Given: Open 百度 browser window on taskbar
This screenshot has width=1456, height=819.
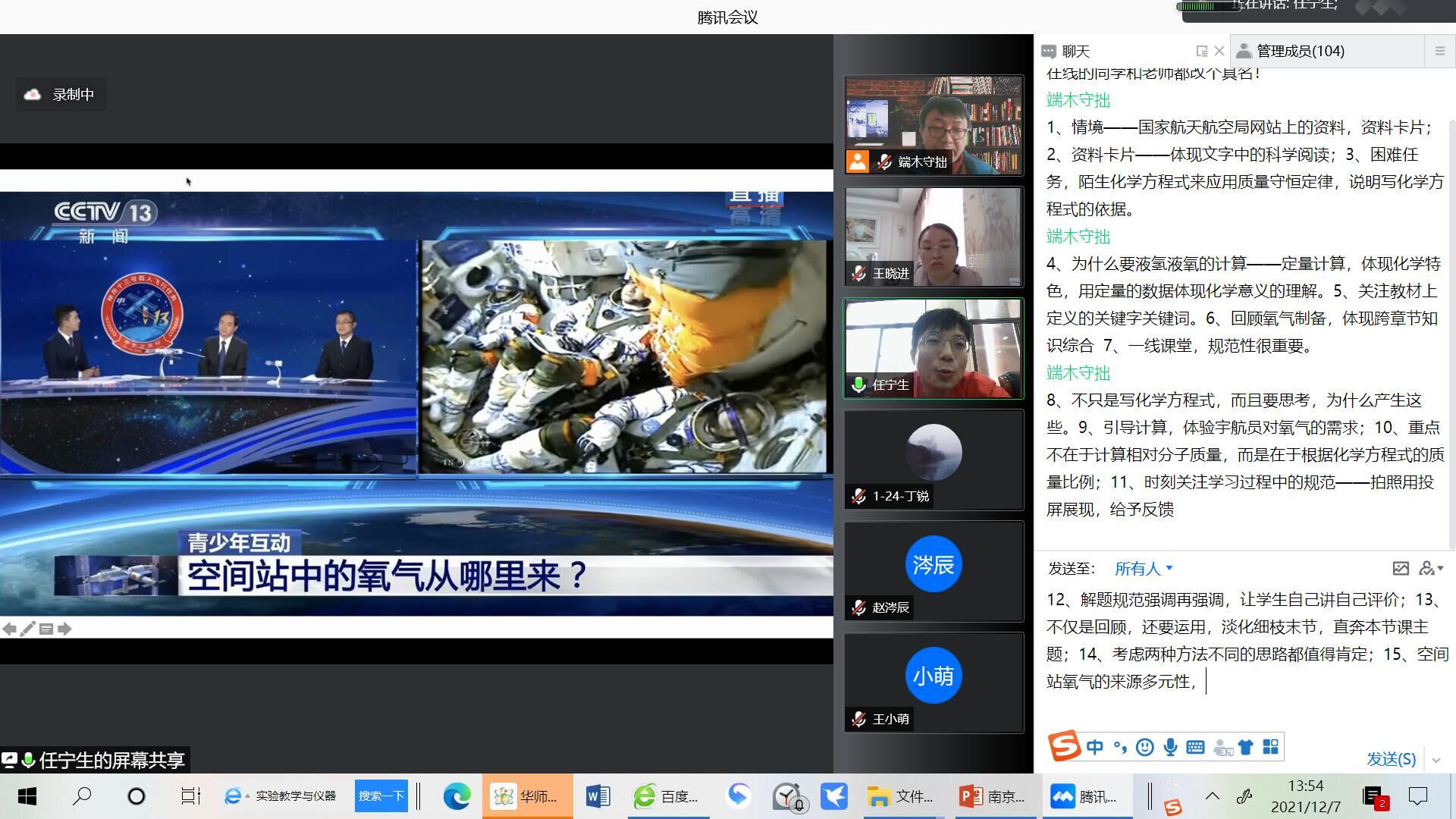Looking at the screenshot, I should tap(667, 796).
